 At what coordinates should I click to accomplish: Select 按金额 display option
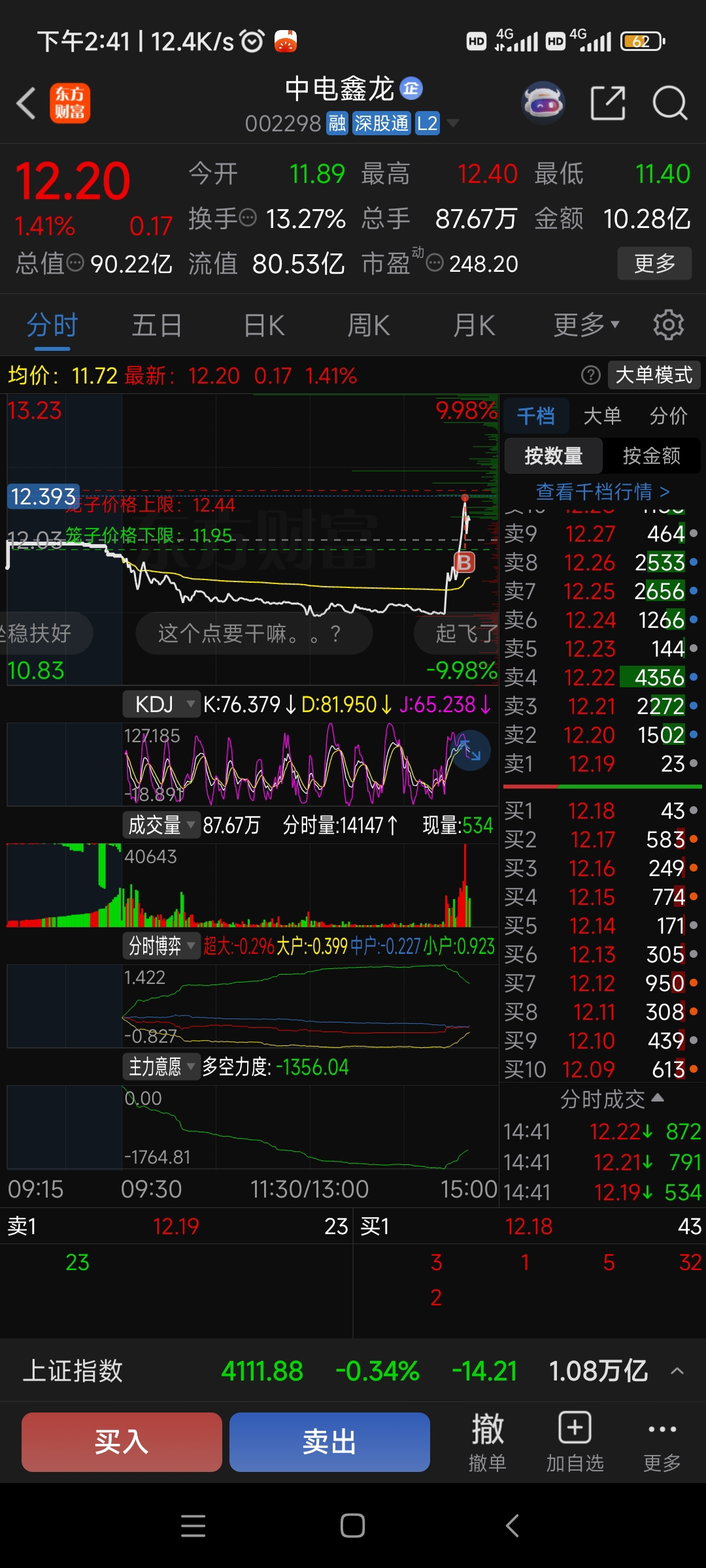(652, 455)
